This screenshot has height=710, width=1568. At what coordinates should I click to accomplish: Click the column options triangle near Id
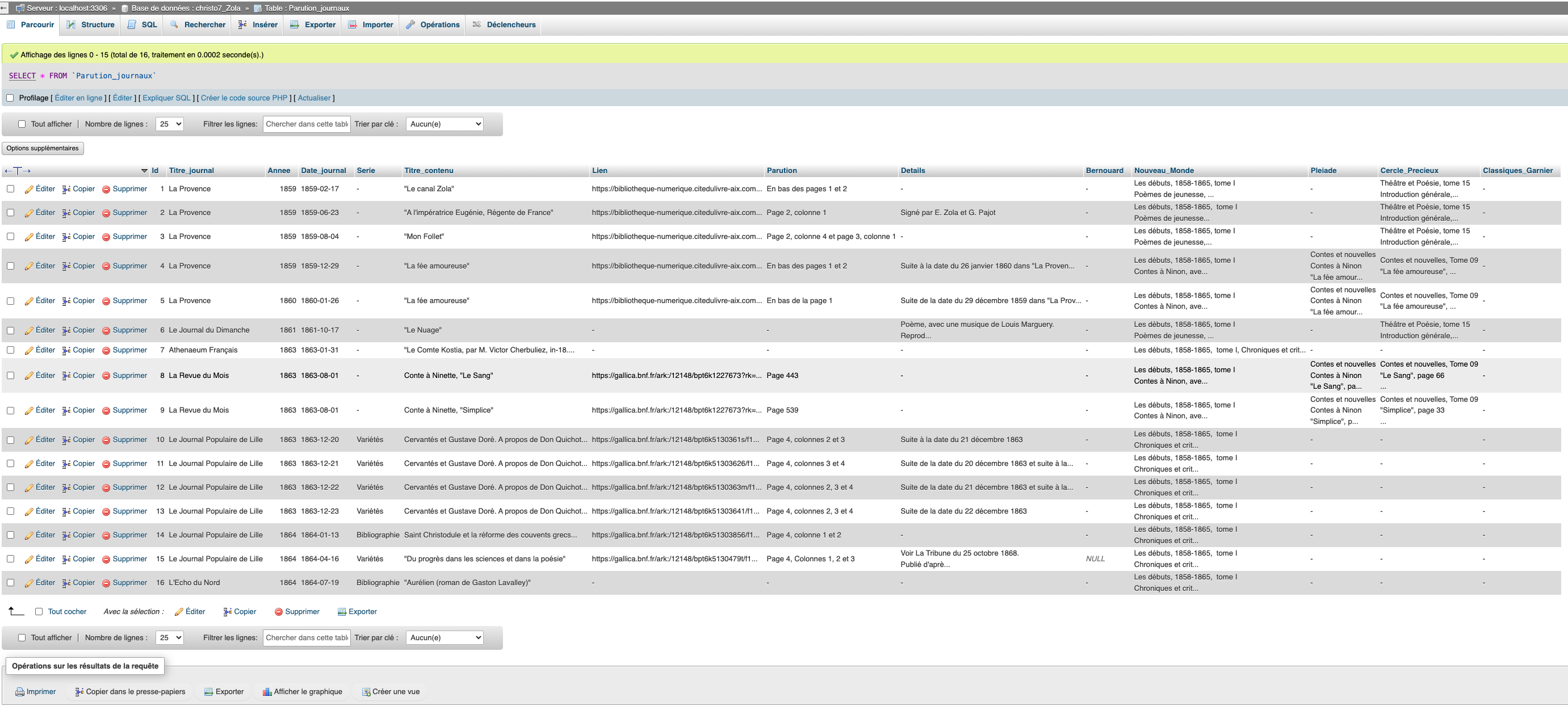144,171
